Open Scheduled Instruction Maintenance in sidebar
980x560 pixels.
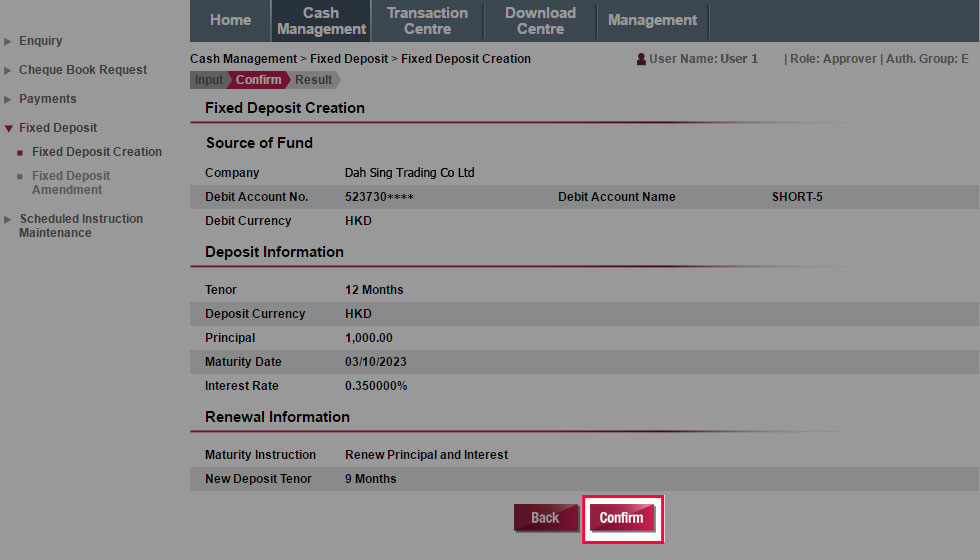(81, 226)
